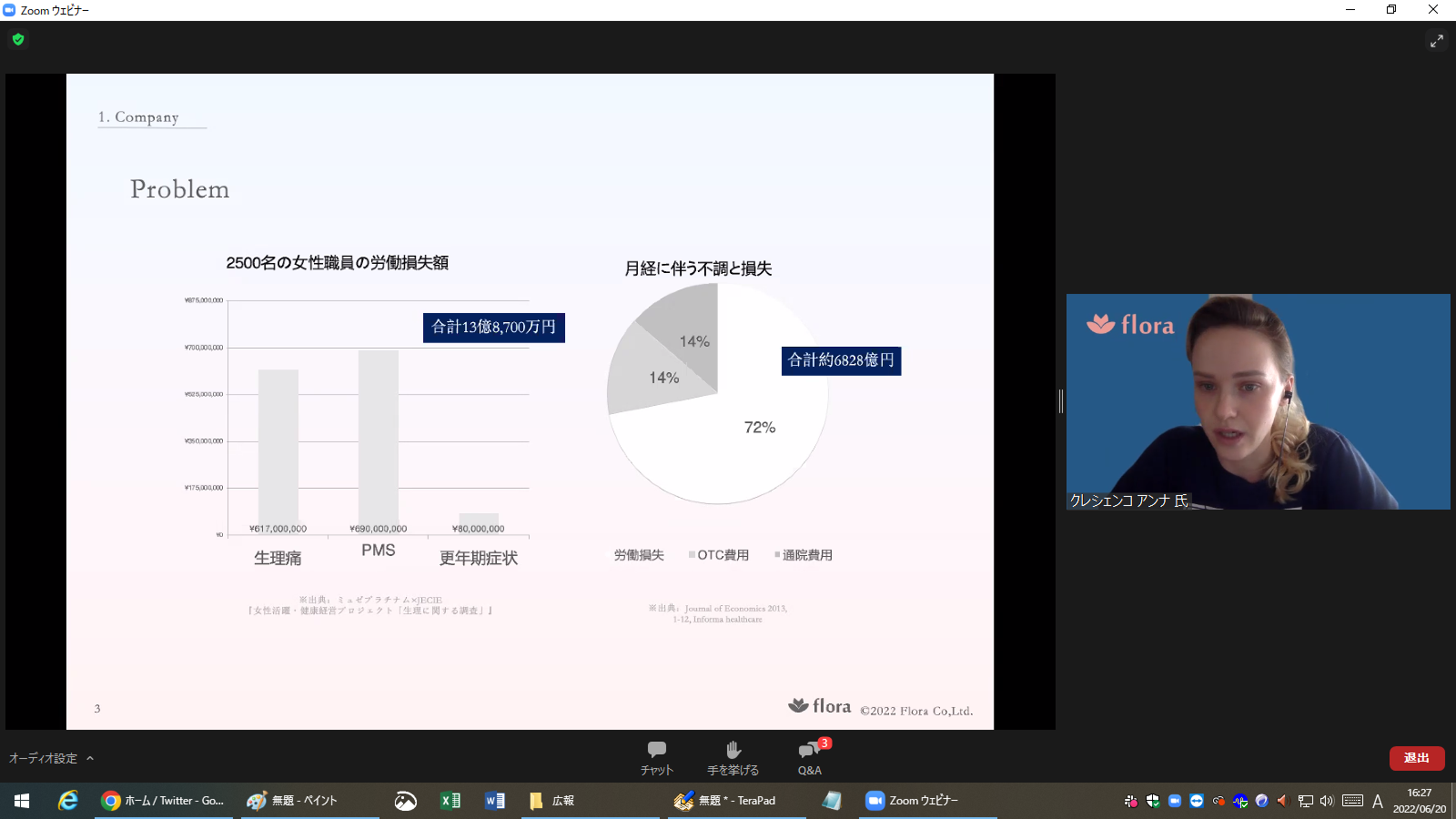Click the red Leave (退出) button
This screenshot has width=1456, height=819.
pyautogui.click(x=1416, y=758)
